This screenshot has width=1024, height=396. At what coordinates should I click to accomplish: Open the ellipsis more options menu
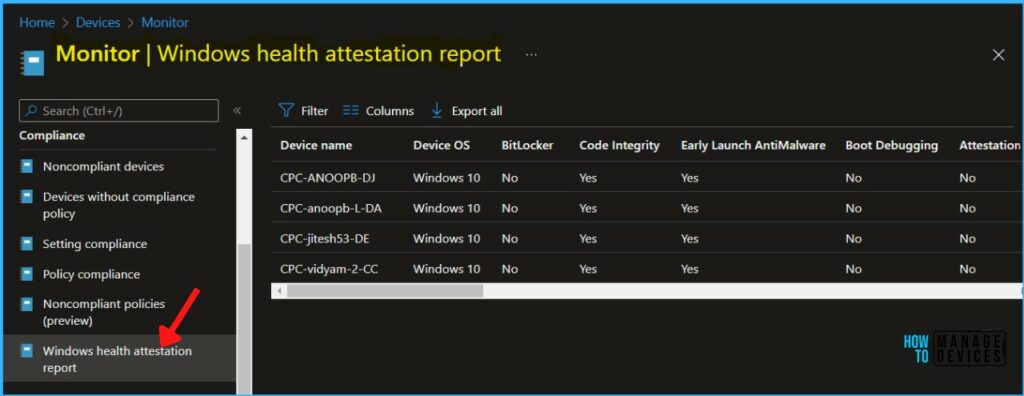(x=531, y=55)
